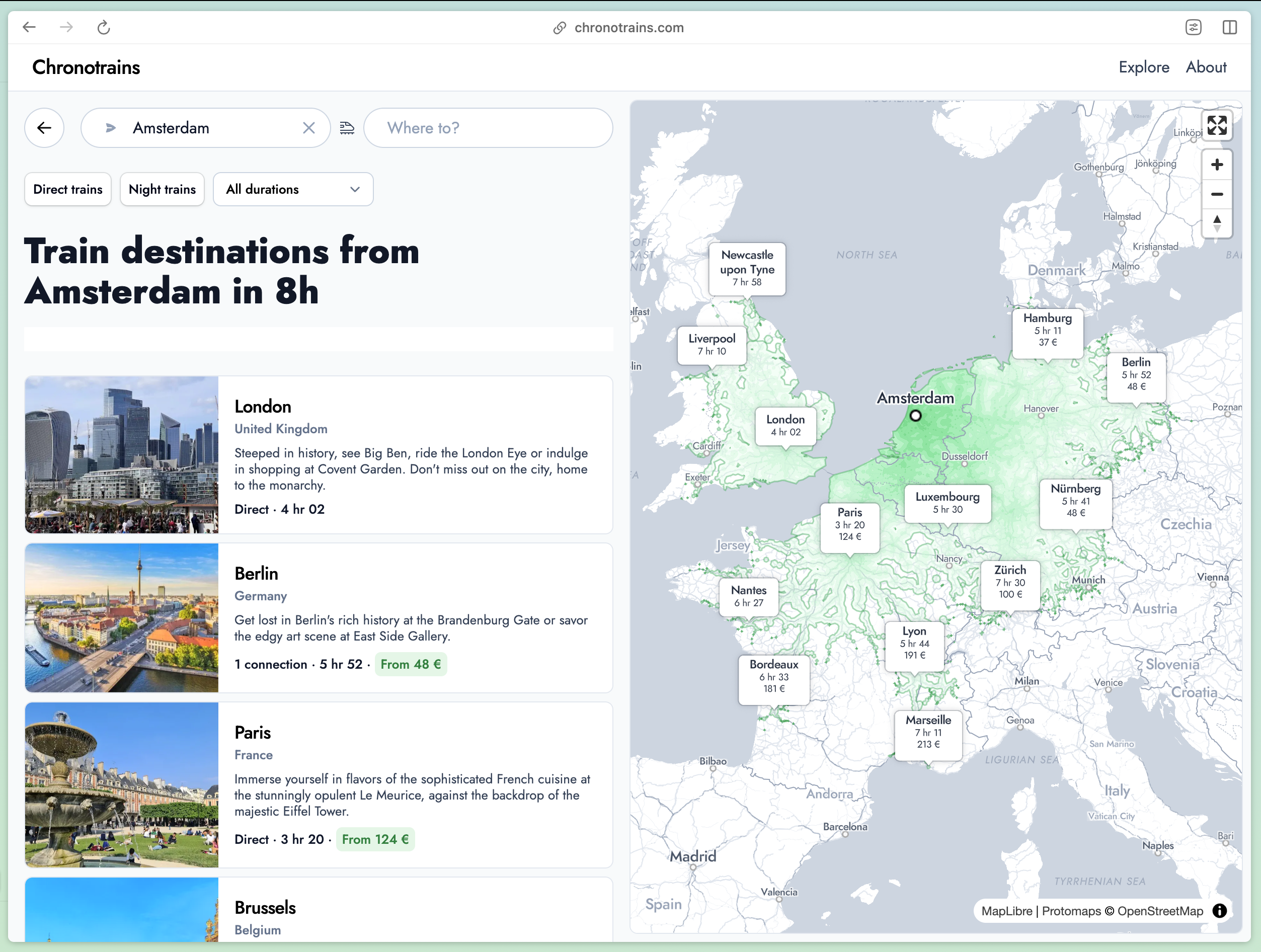Click the browser back arrow
Viewport: 1261px width, 952px height.
[29, 27]
